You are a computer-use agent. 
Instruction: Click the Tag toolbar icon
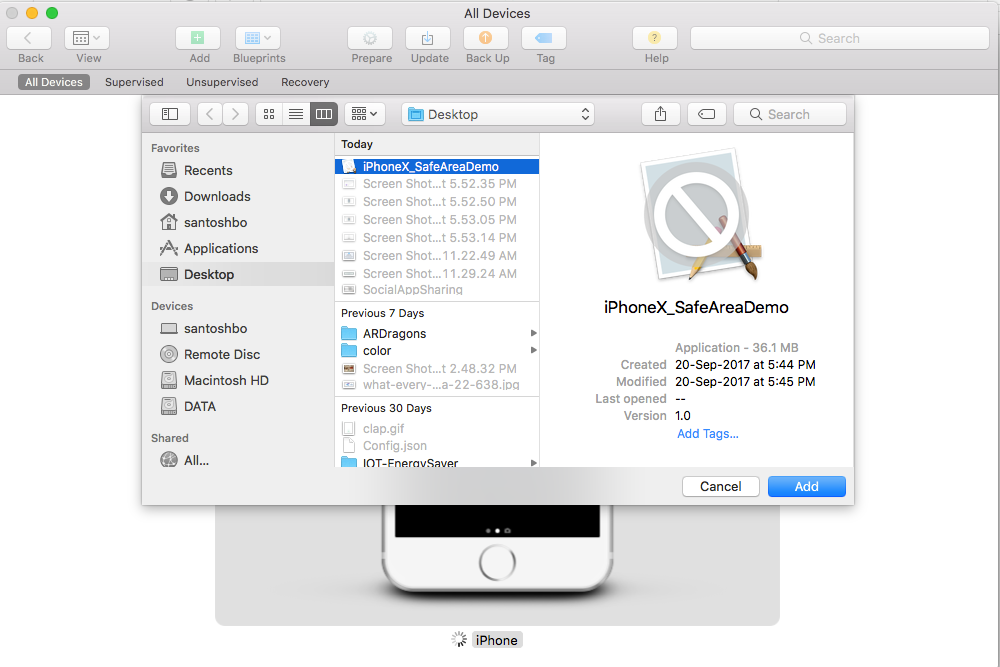pyautogui.click(x=544, y=38)
